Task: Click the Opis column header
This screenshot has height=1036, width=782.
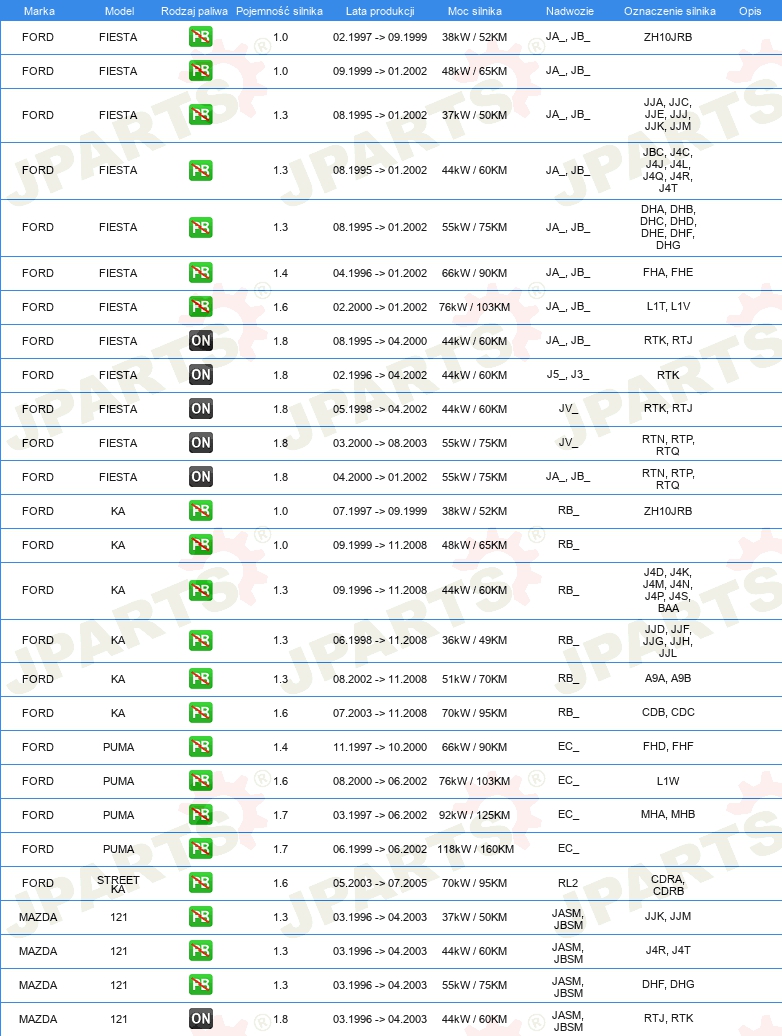Action: (750, 11)
